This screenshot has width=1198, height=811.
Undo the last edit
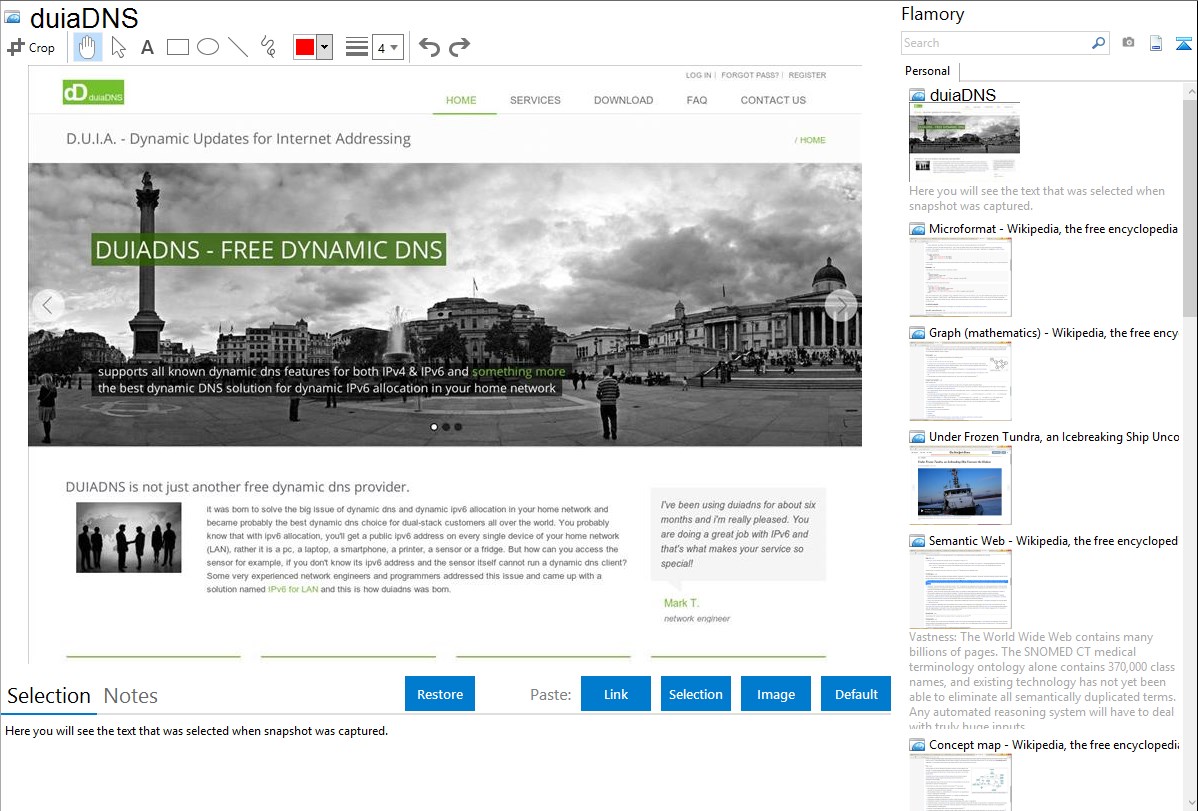point(429,47)
